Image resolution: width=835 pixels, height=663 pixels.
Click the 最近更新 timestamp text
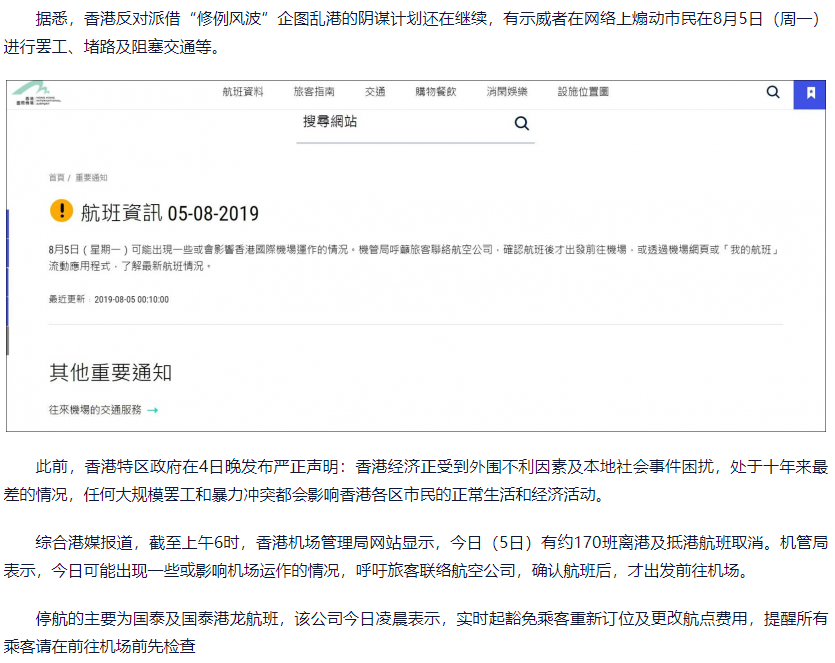[x=109, y=299]
